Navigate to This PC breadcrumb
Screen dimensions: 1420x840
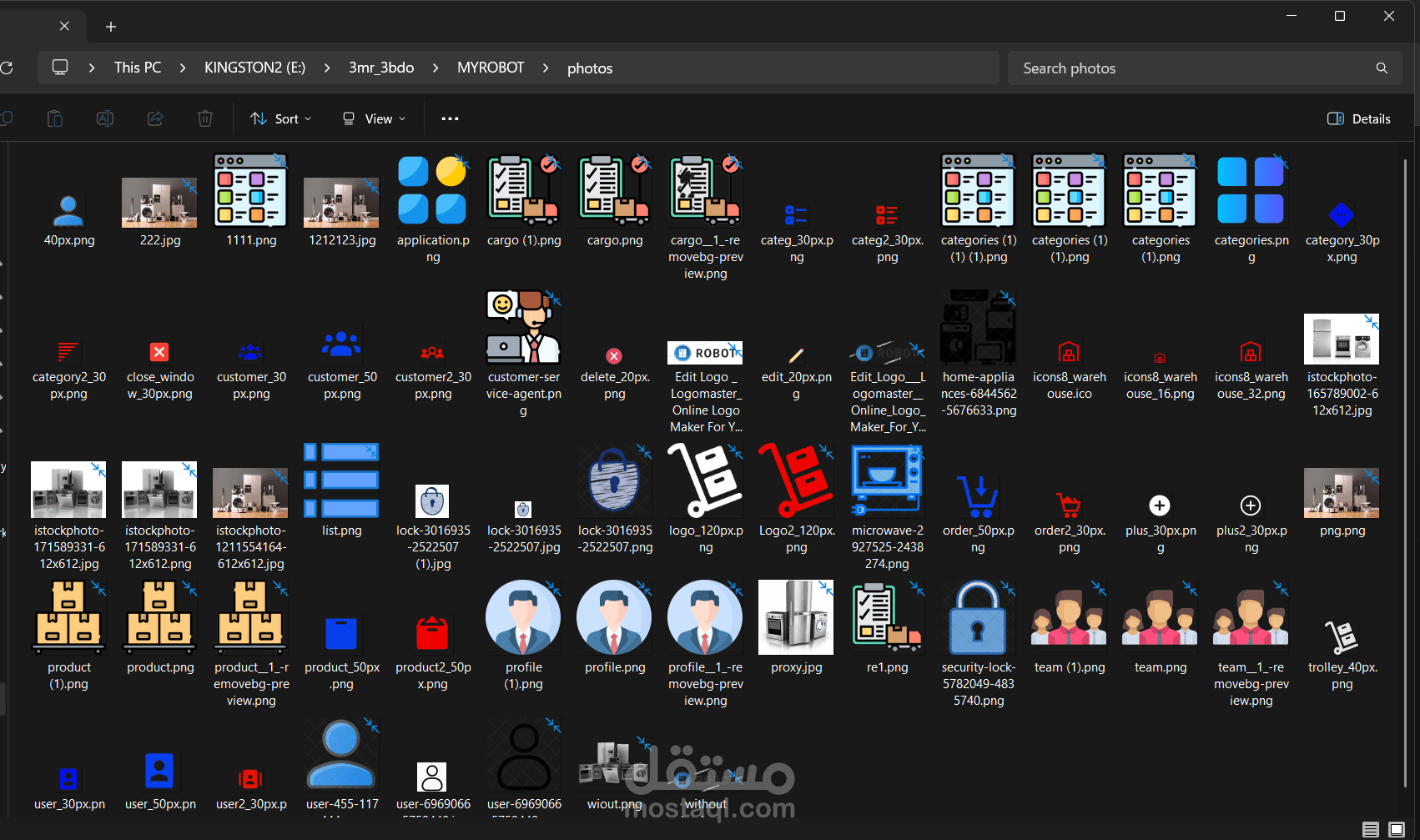click(138, 68)
